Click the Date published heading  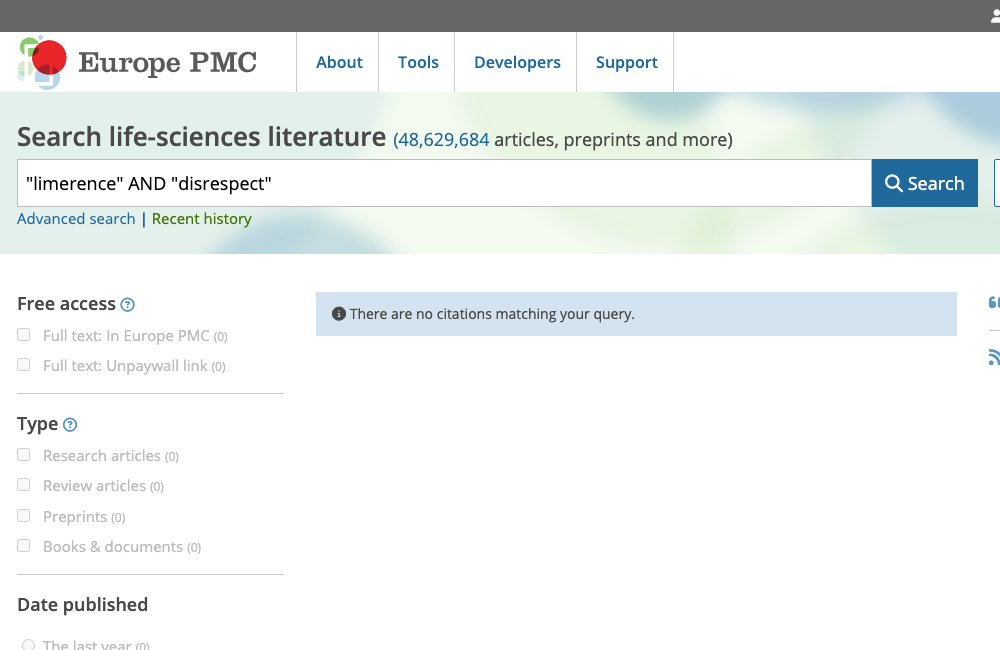82,605
